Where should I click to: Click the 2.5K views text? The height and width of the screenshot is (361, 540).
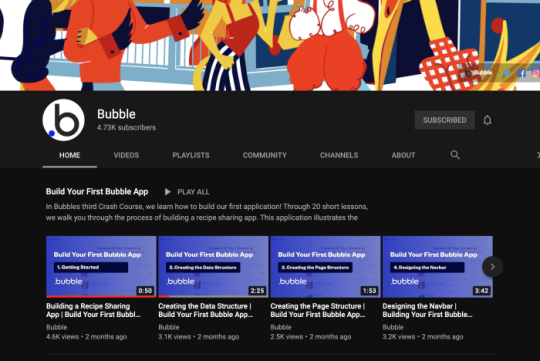287,337
